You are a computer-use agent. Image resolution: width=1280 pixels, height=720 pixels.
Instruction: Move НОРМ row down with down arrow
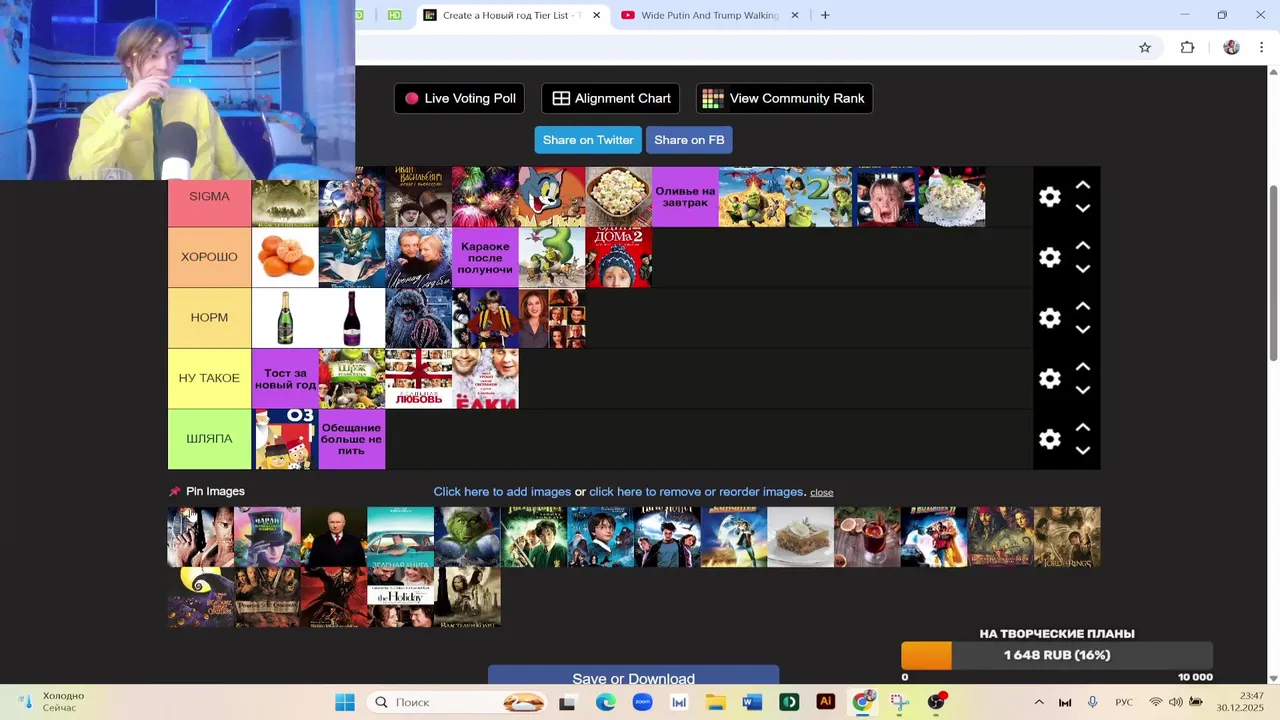pyautogui.click(x=1082, y=329)
